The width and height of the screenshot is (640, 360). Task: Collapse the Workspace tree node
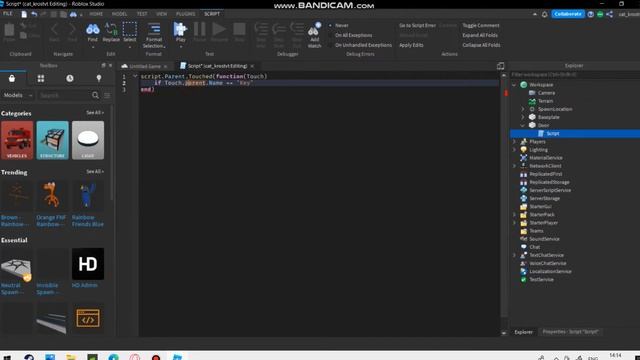pos(514,85)
